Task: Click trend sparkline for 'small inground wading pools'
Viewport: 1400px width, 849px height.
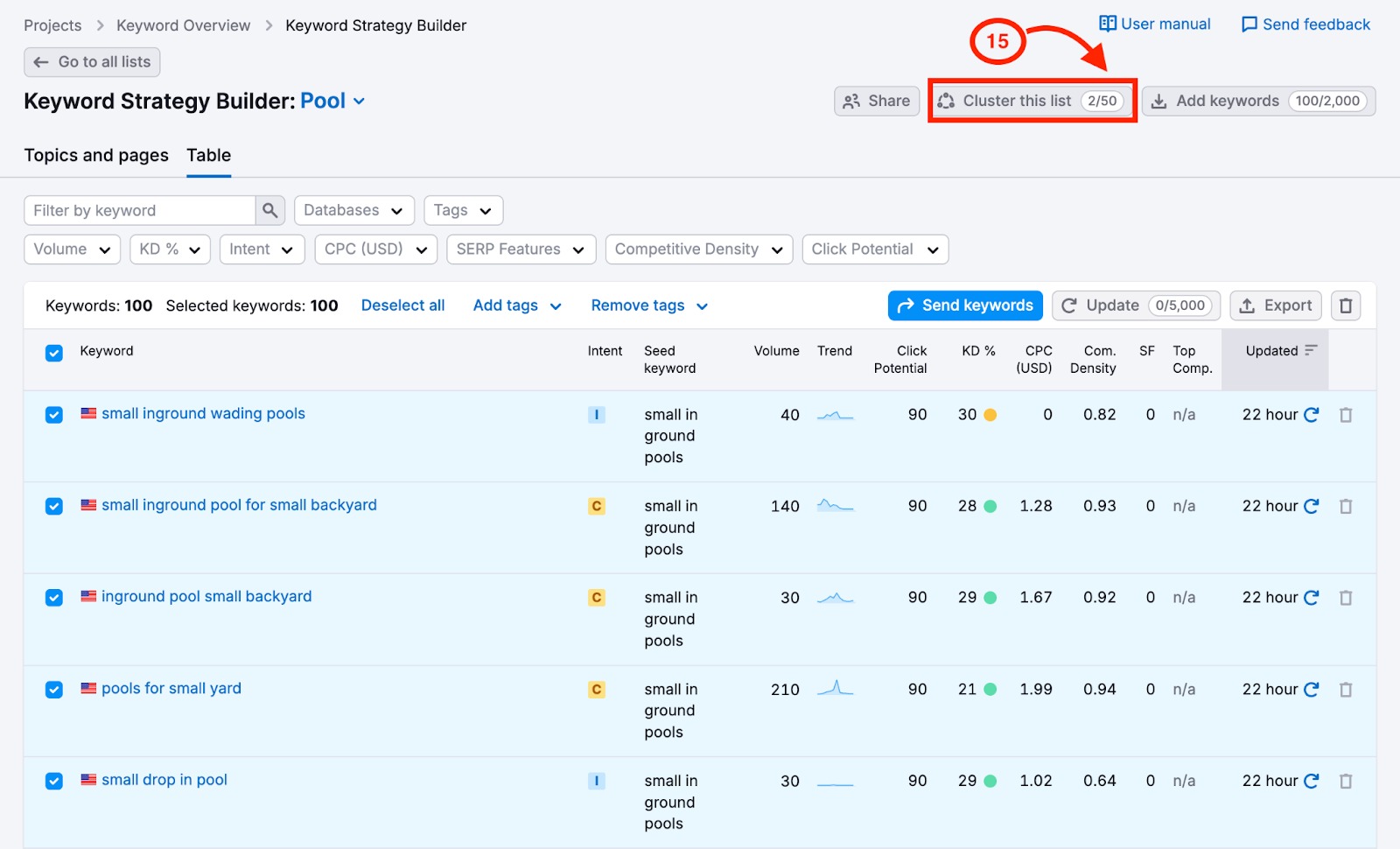Action: click(836, 415)
